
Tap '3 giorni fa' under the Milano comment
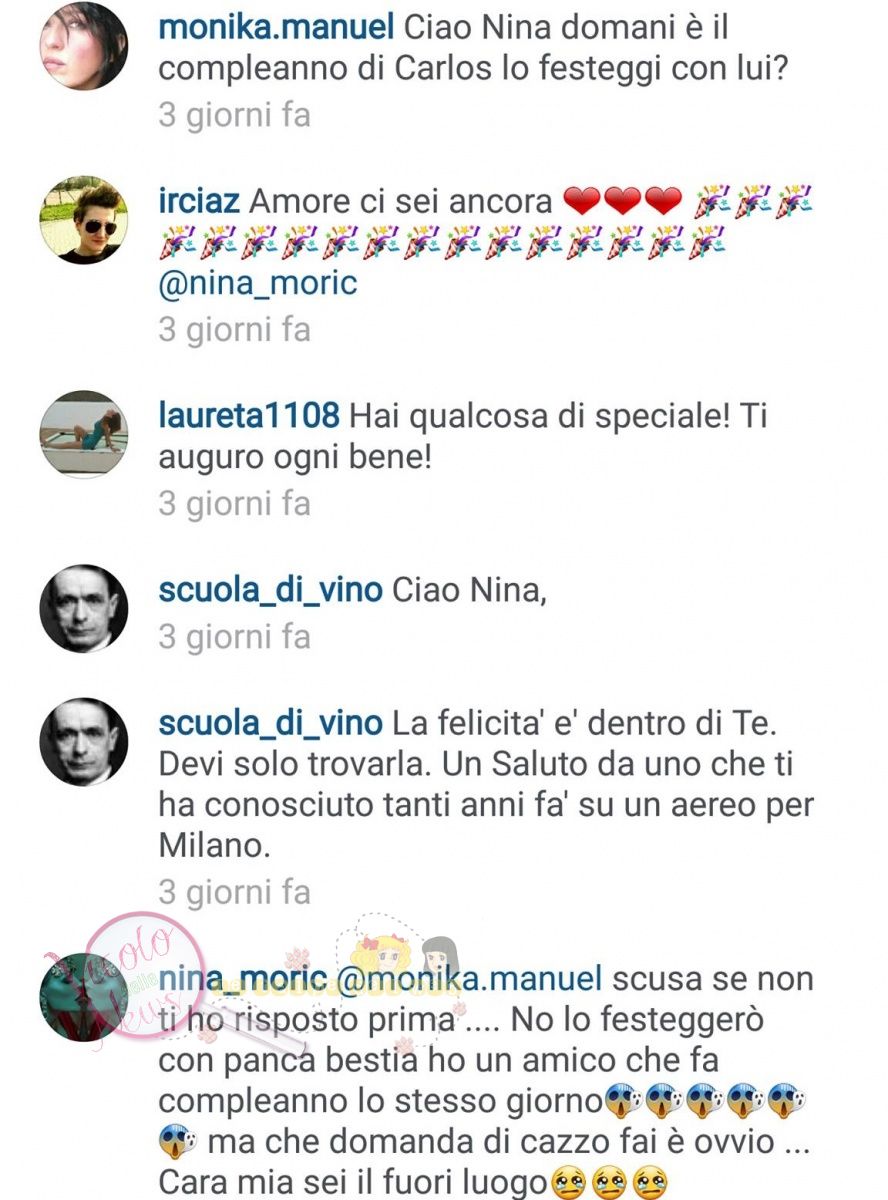(x=235, y=891)
